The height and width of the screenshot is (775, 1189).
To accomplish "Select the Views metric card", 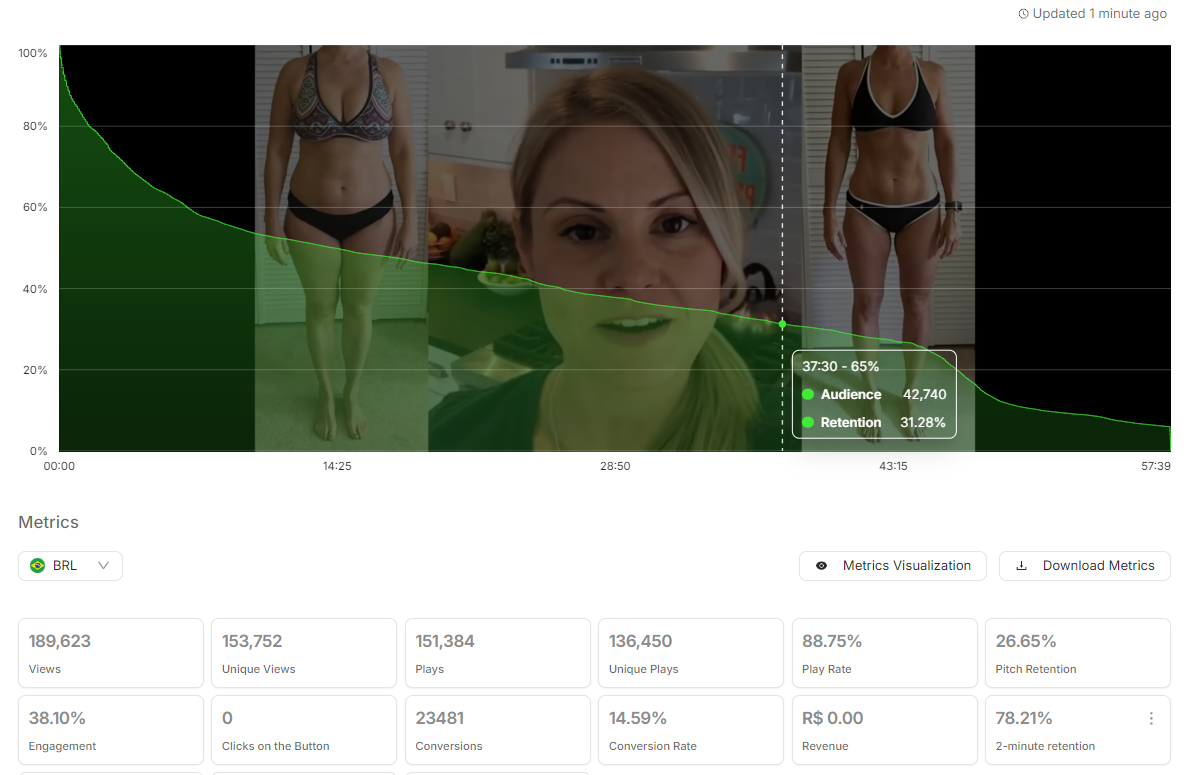I will tap(110, 653).
